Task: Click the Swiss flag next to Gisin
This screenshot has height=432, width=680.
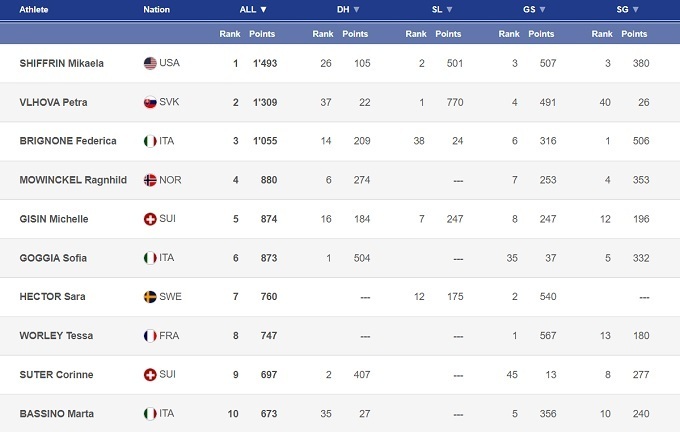Action: pyautogui.click(x=151, y=219)
